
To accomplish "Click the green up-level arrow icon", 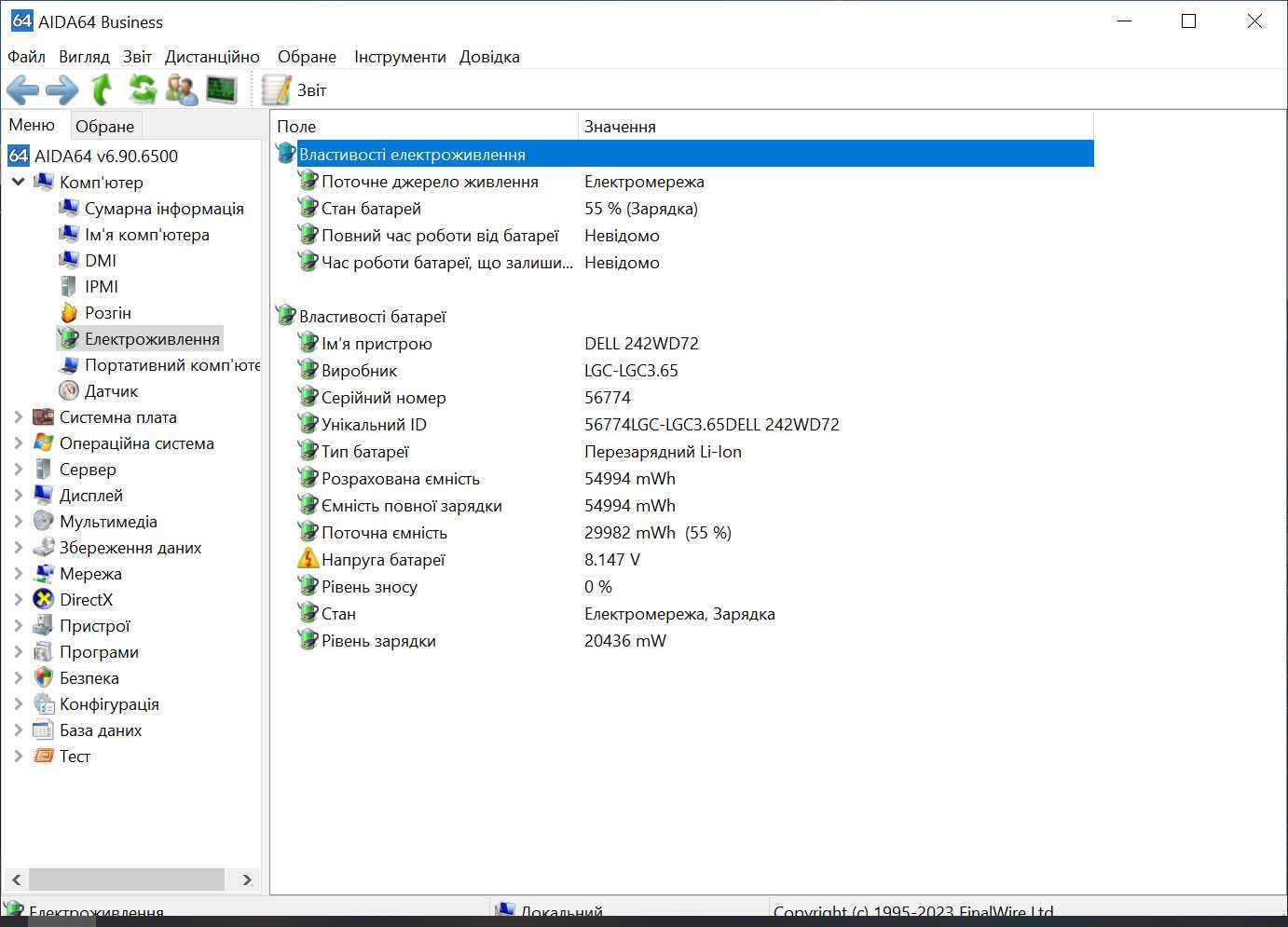I will pos(102,89).
